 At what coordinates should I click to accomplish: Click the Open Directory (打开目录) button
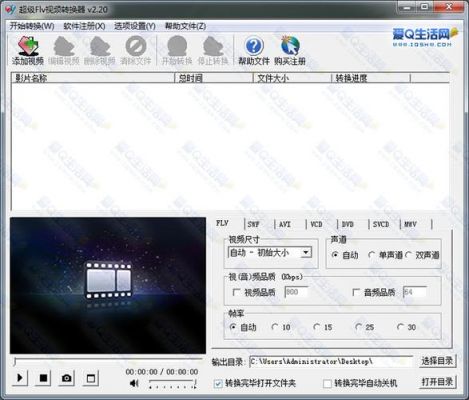437,382
